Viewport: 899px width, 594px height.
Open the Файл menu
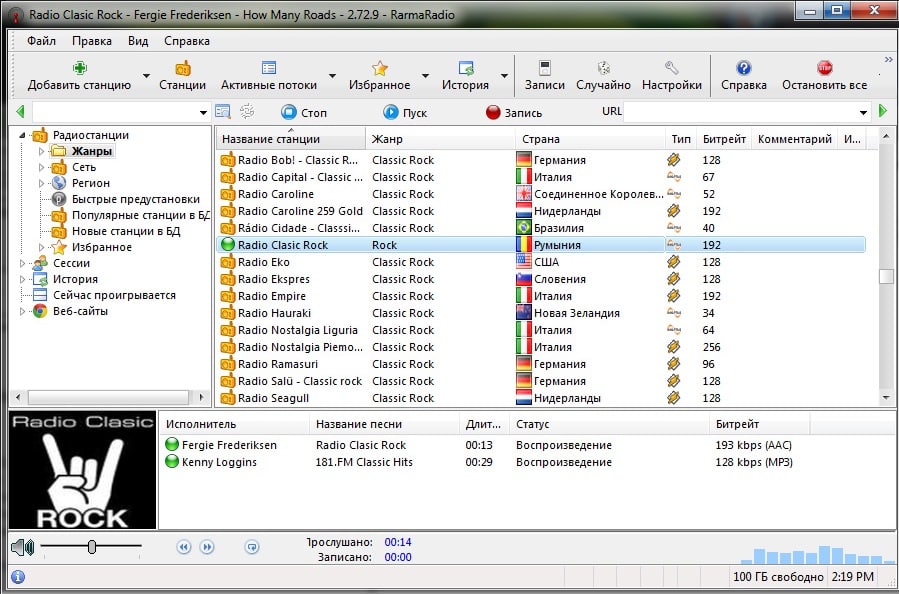pyautogui.click(x=42, y=41)
